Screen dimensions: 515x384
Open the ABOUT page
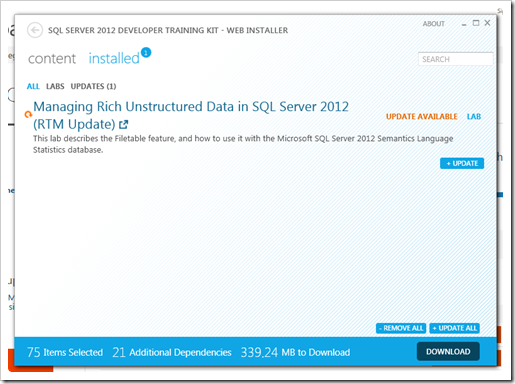click(434, 24)
